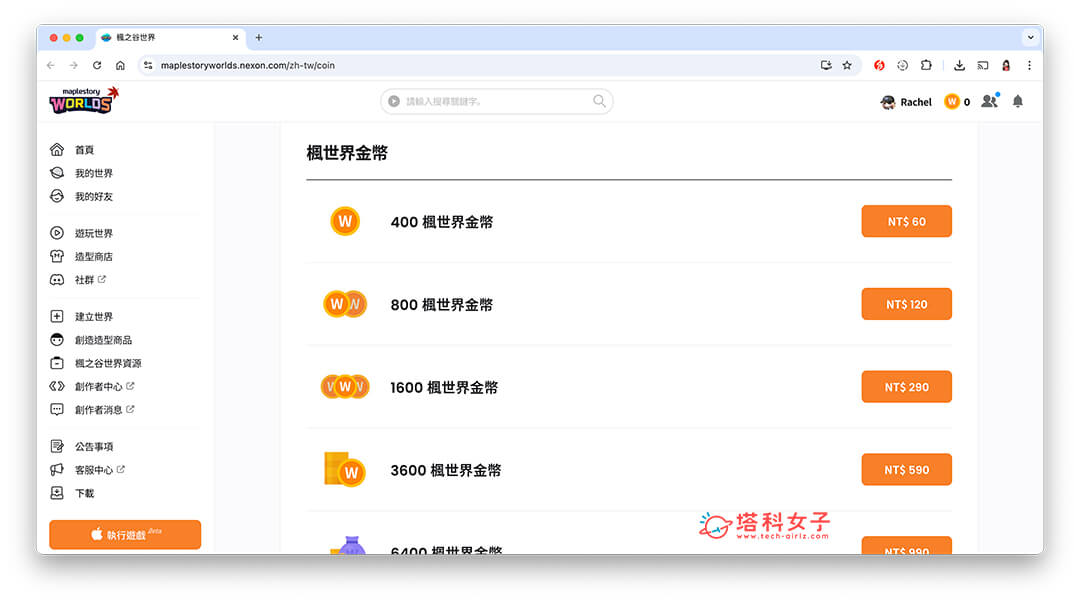Click the play icon in search box

coord(394,101)
